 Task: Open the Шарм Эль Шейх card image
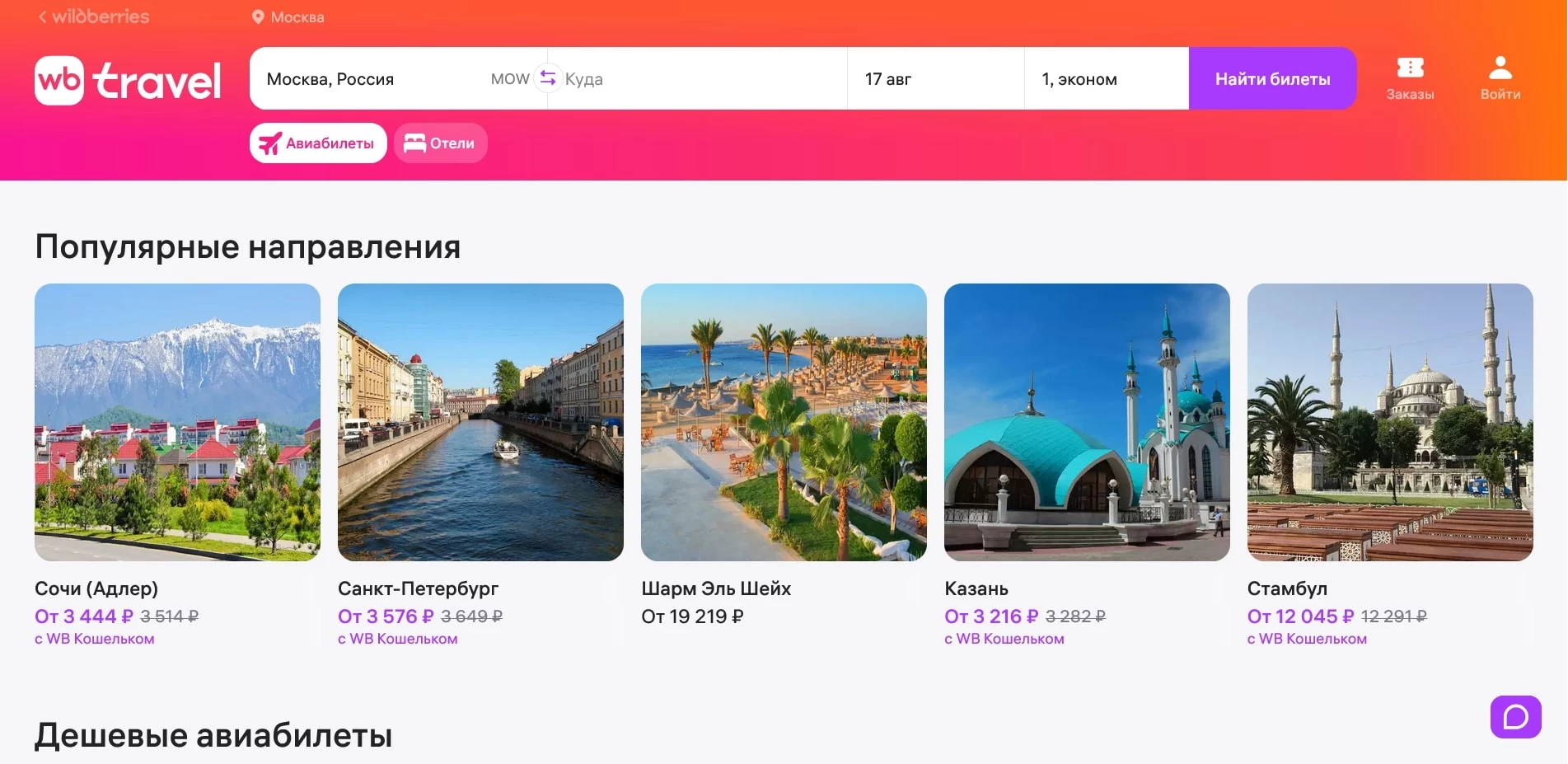click(784, 422)
